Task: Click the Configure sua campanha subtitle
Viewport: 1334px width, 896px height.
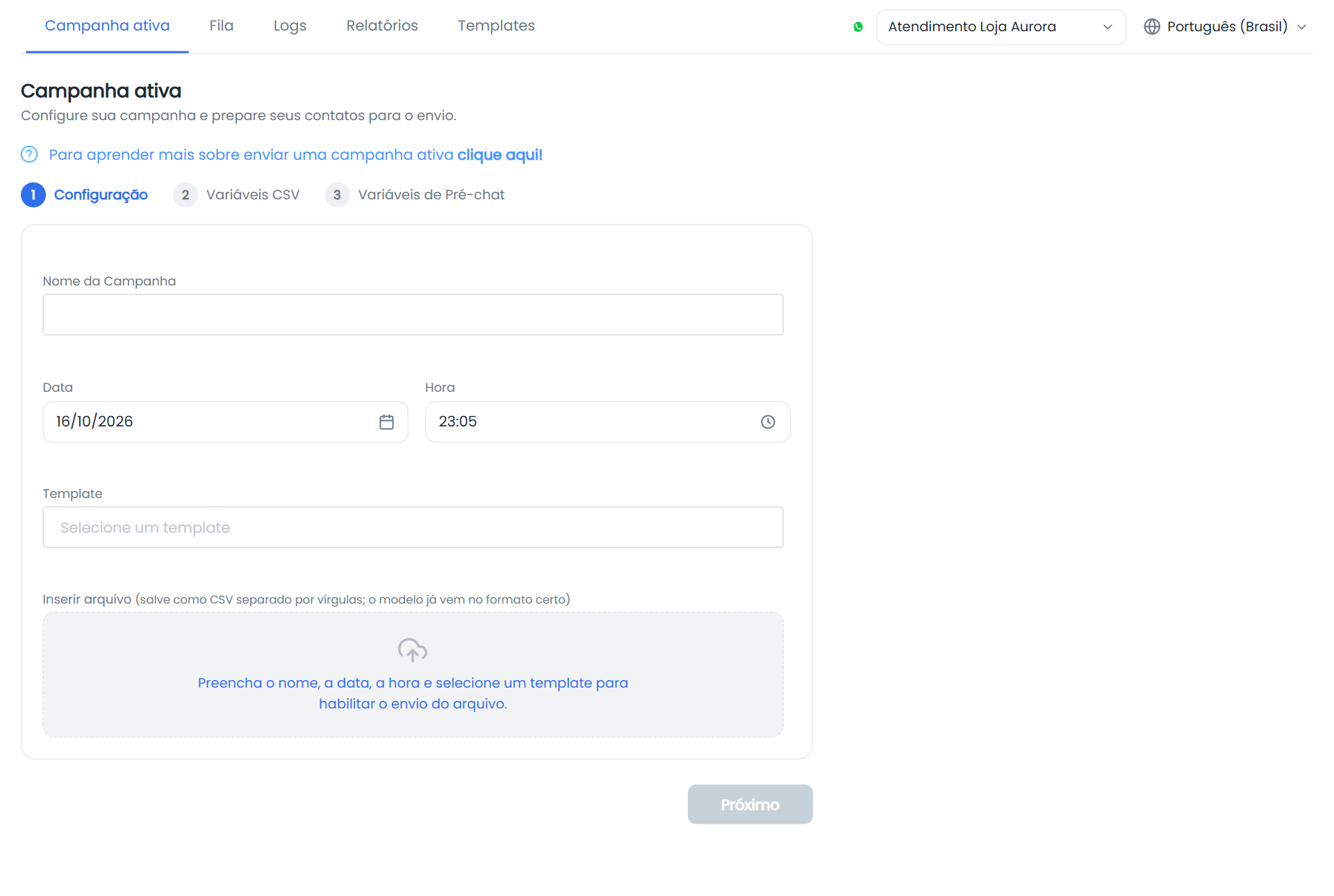Action: pyautogui.click(x=238, y=116)
